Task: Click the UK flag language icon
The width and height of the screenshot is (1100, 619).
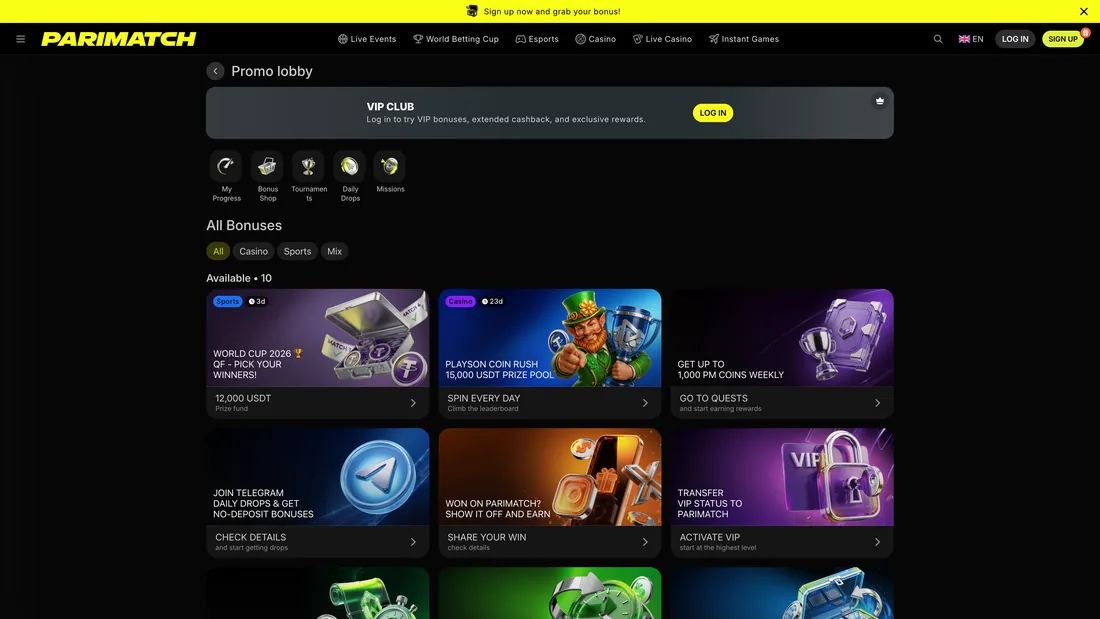Action: click(964, 39)
